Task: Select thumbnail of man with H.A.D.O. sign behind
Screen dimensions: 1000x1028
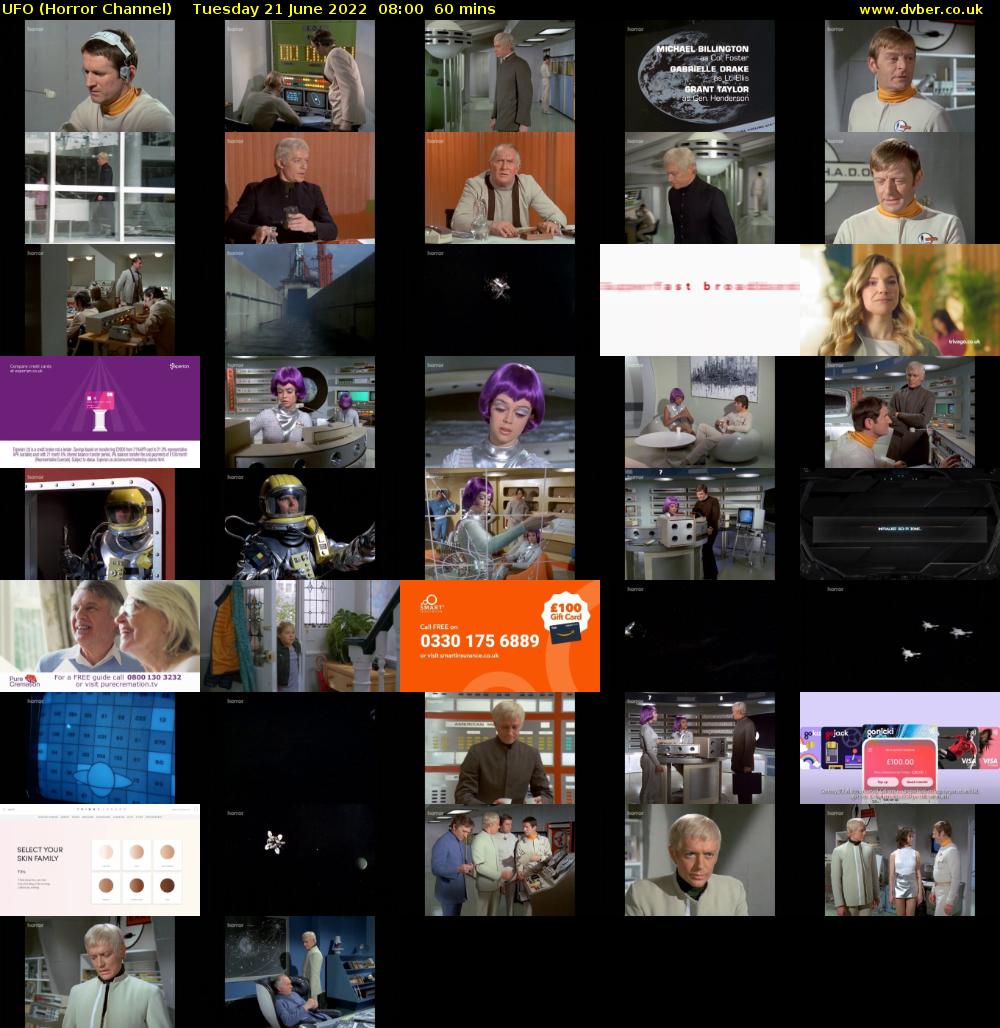Action: tap(900, 188)
